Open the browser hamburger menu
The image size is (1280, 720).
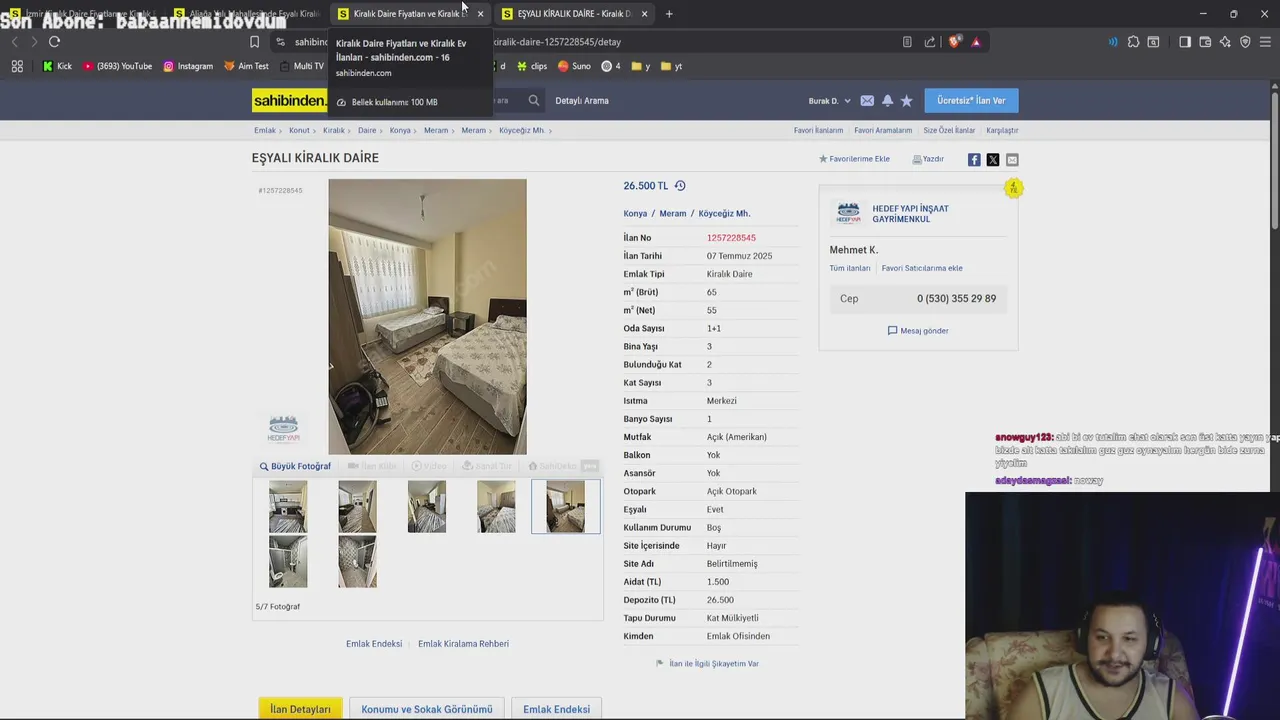pos(1265,42)
